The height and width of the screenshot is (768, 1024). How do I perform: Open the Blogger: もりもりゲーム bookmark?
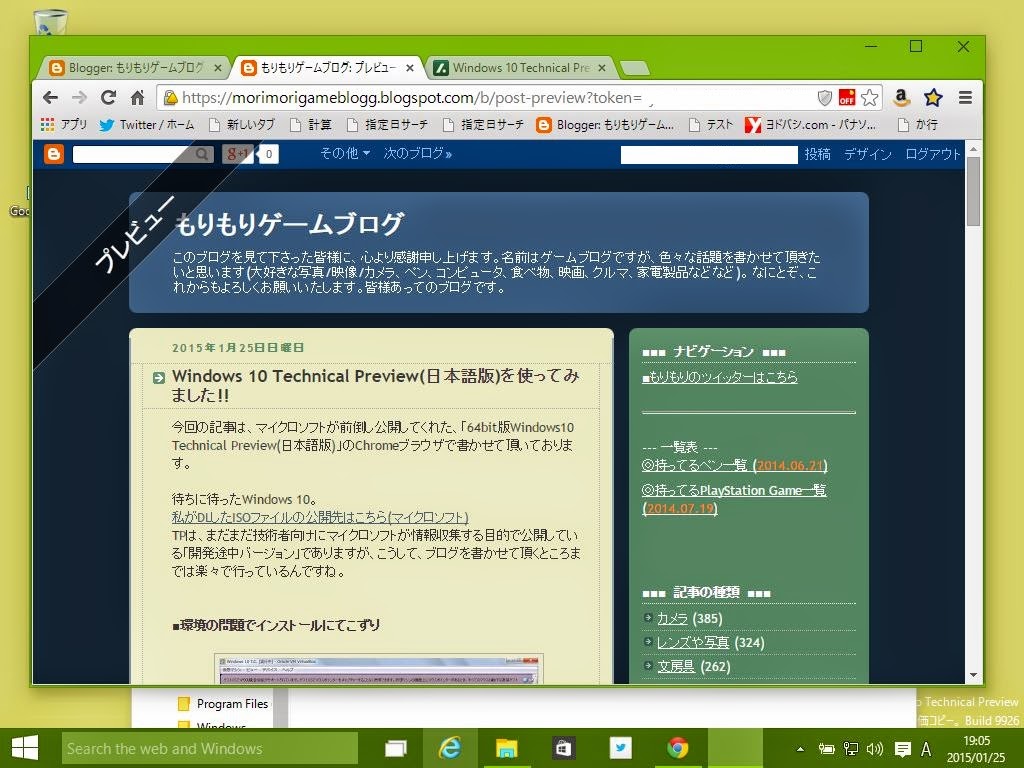click(605, 125)
